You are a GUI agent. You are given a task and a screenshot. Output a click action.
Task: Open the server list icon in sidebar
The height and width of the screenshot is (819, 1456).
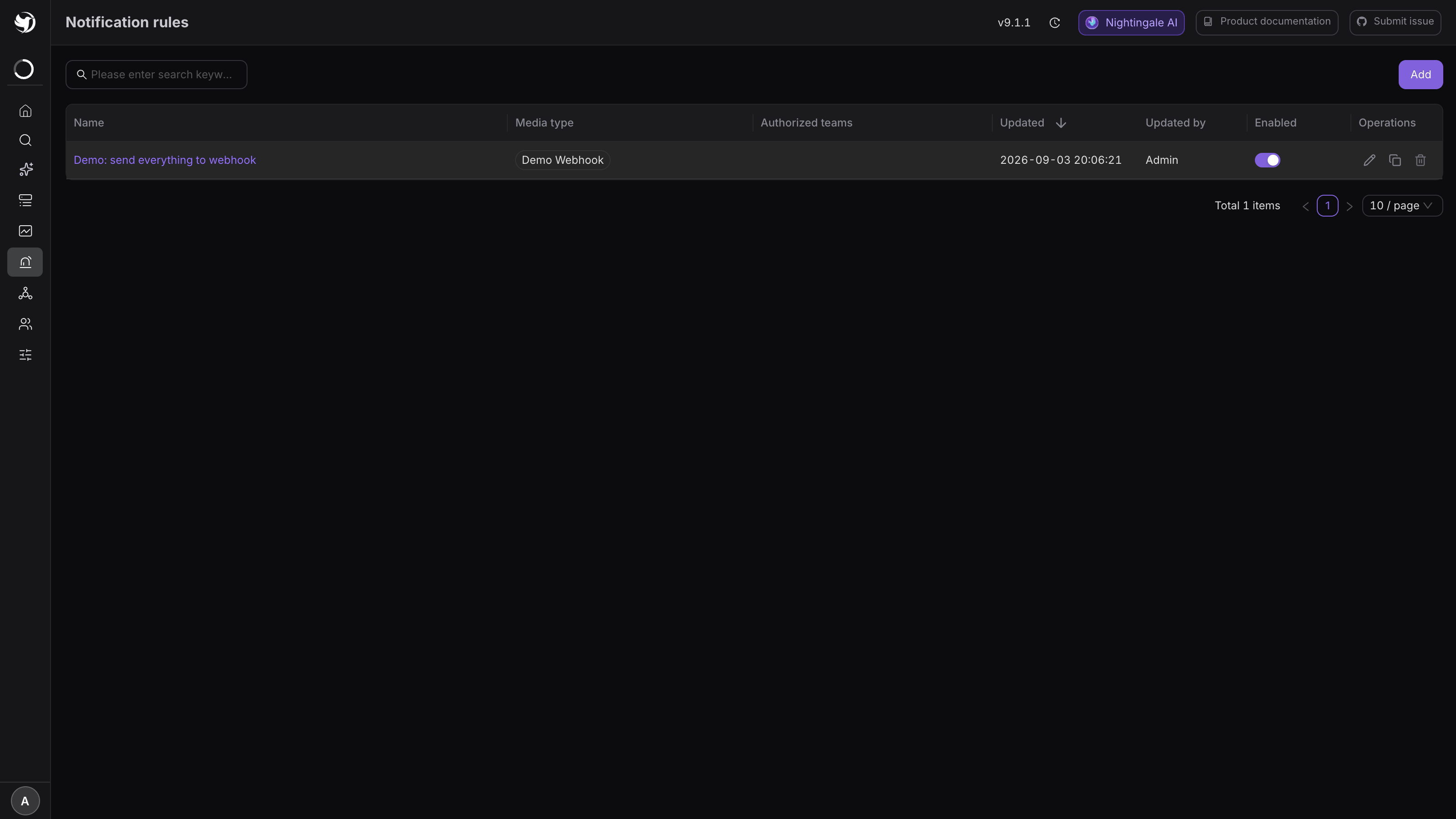coord(25,200)
